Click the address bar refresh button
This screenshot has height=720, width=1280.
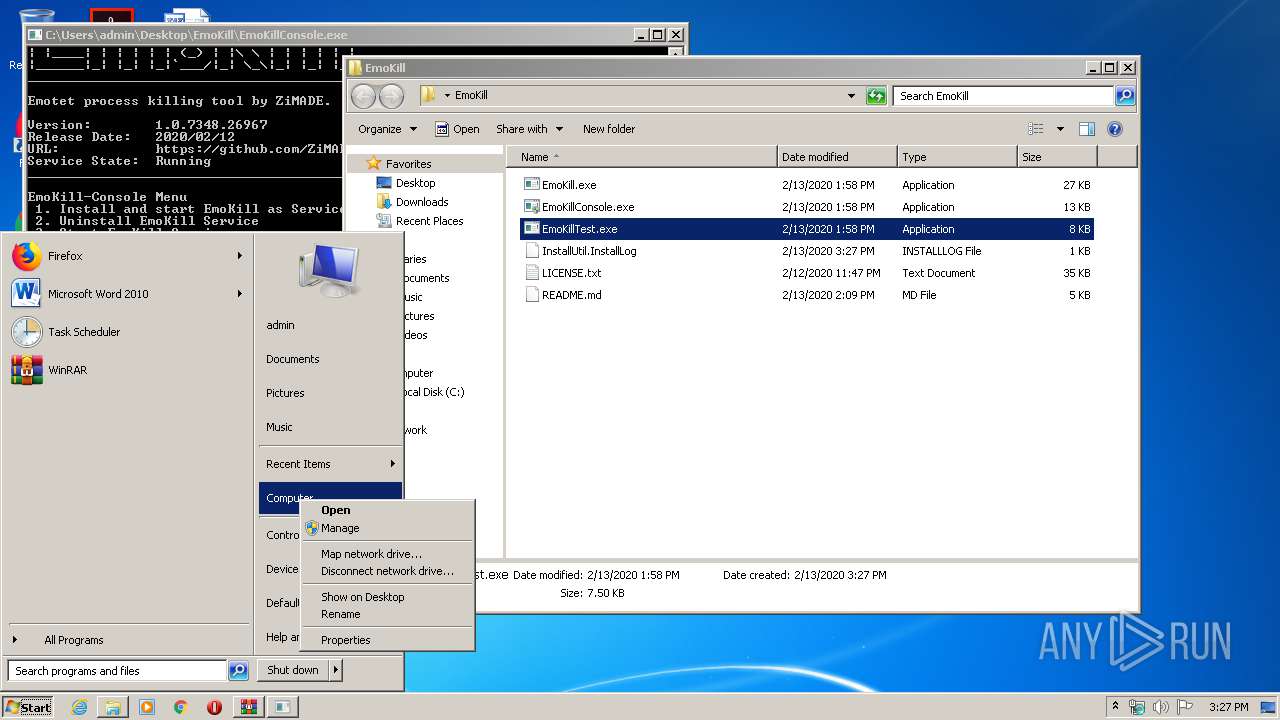pos(876,96)
